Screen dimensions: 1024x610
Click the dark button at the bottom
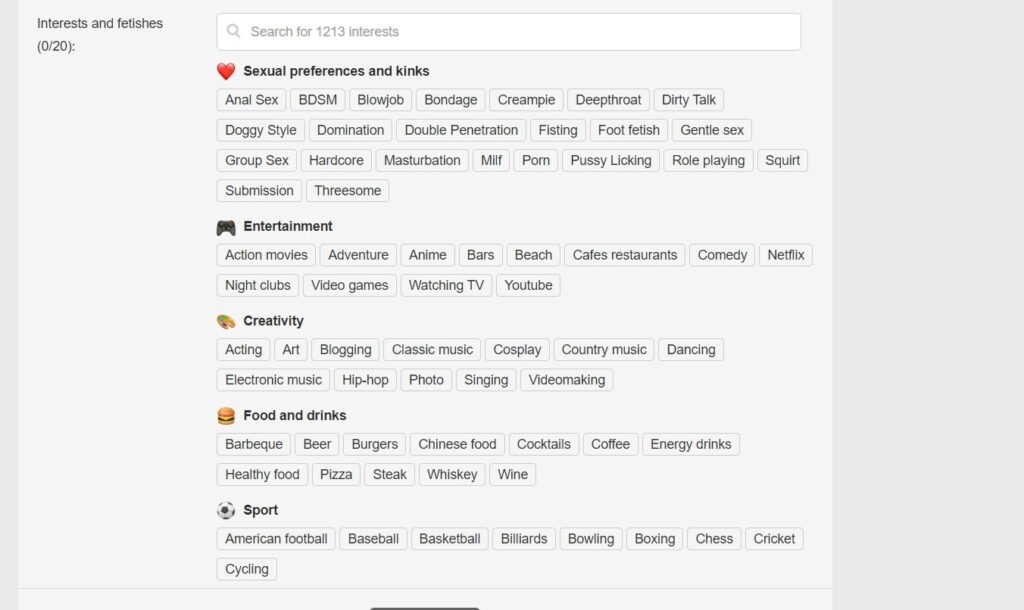click(x=424, y=607)
